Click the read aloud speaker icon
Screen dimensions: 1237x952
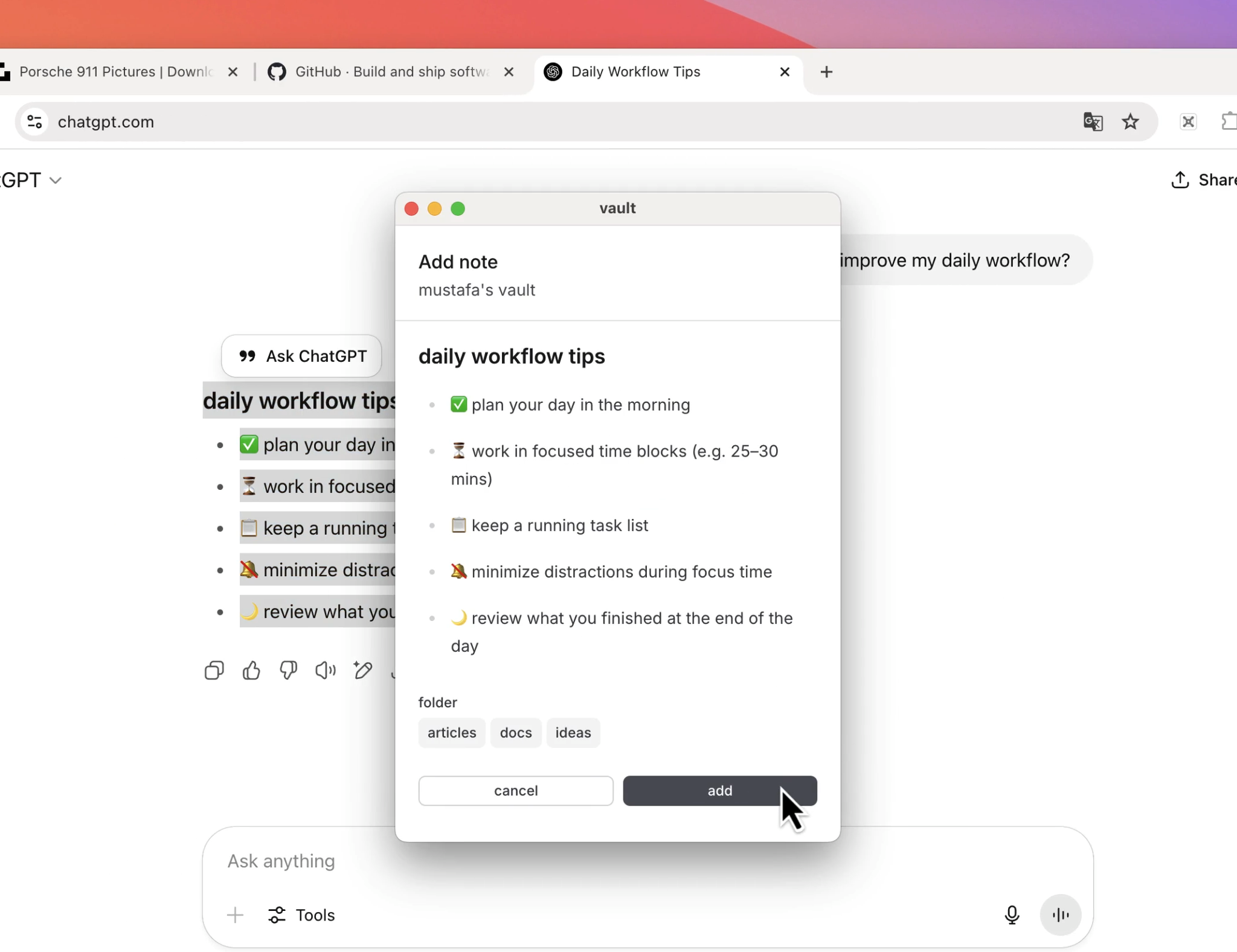326,671
